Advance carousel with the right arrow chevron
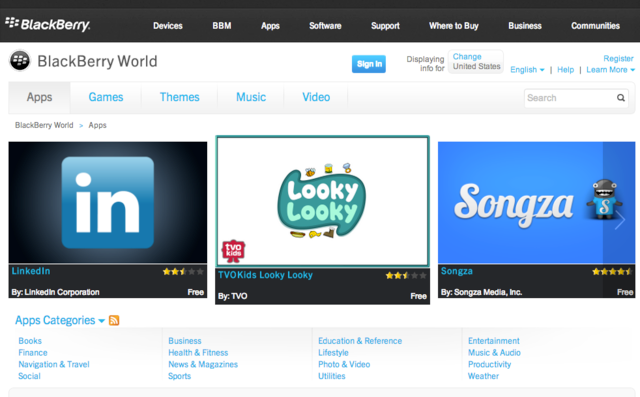 [620, 220]
